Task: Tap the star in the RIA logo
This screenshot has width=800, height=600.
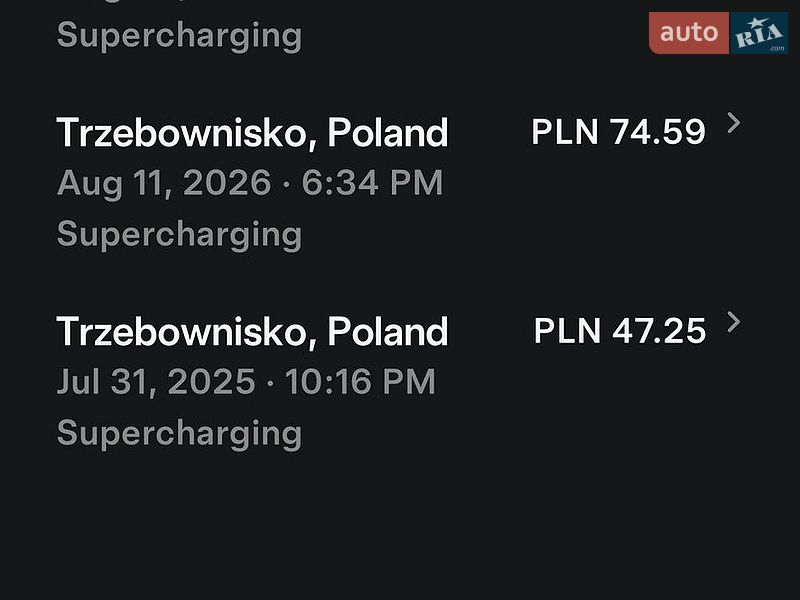Action: click(x=754, y=23)
